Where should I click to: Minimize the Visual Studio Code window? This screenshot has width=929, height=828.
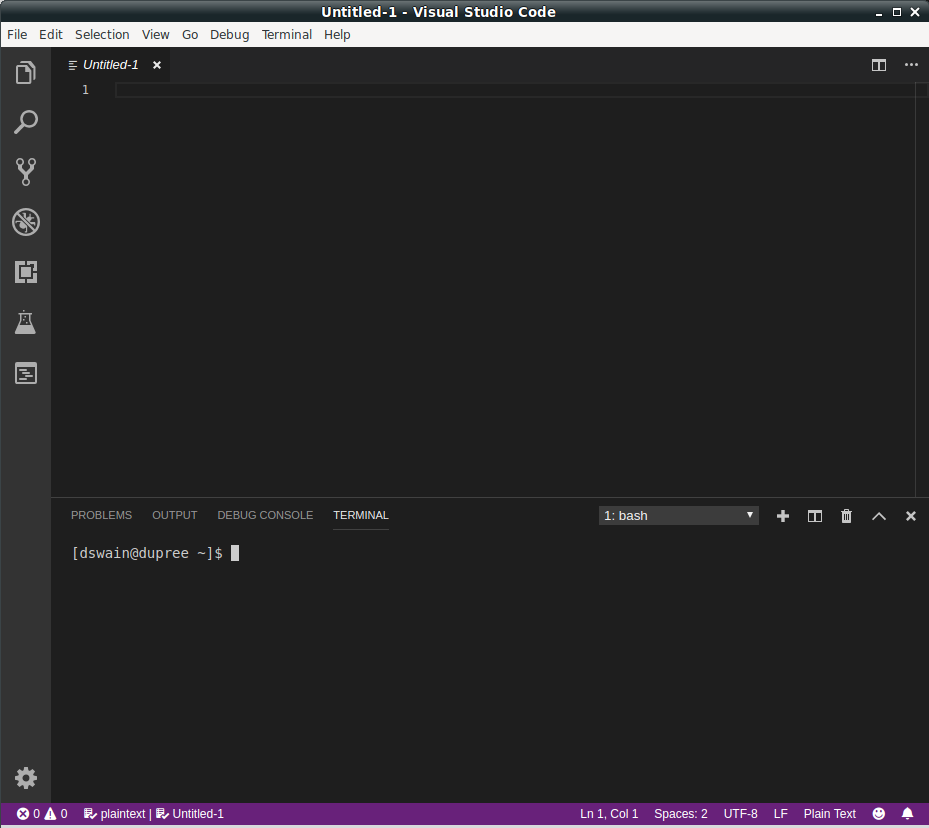click(x=879, y=12)
